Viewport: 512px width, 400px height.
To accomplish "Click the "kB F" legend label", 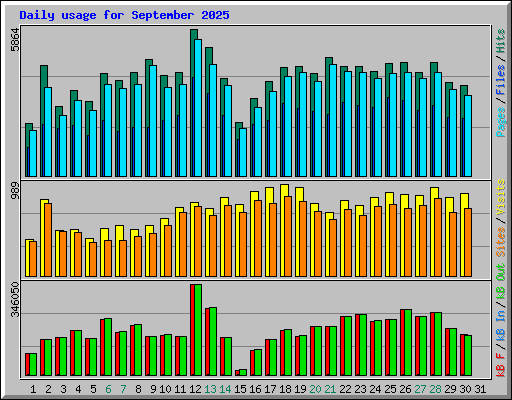I will (501, 365).
